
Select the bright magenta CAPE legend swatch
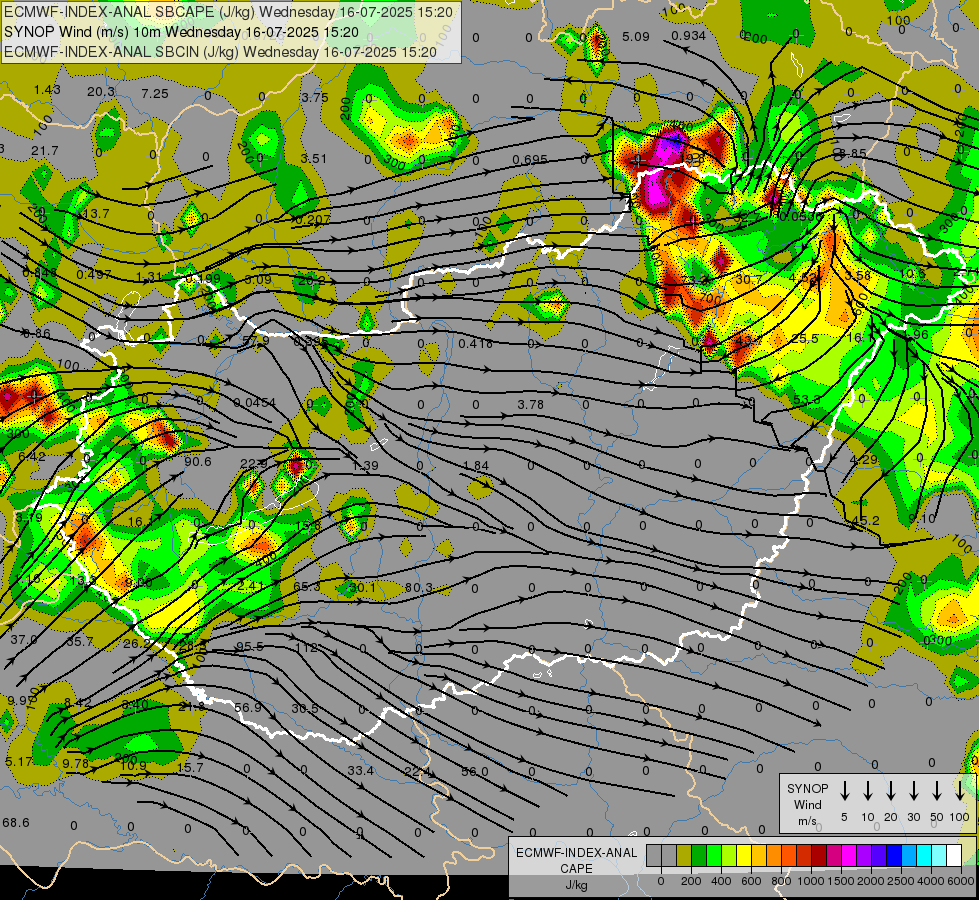[x=849, y=855]
